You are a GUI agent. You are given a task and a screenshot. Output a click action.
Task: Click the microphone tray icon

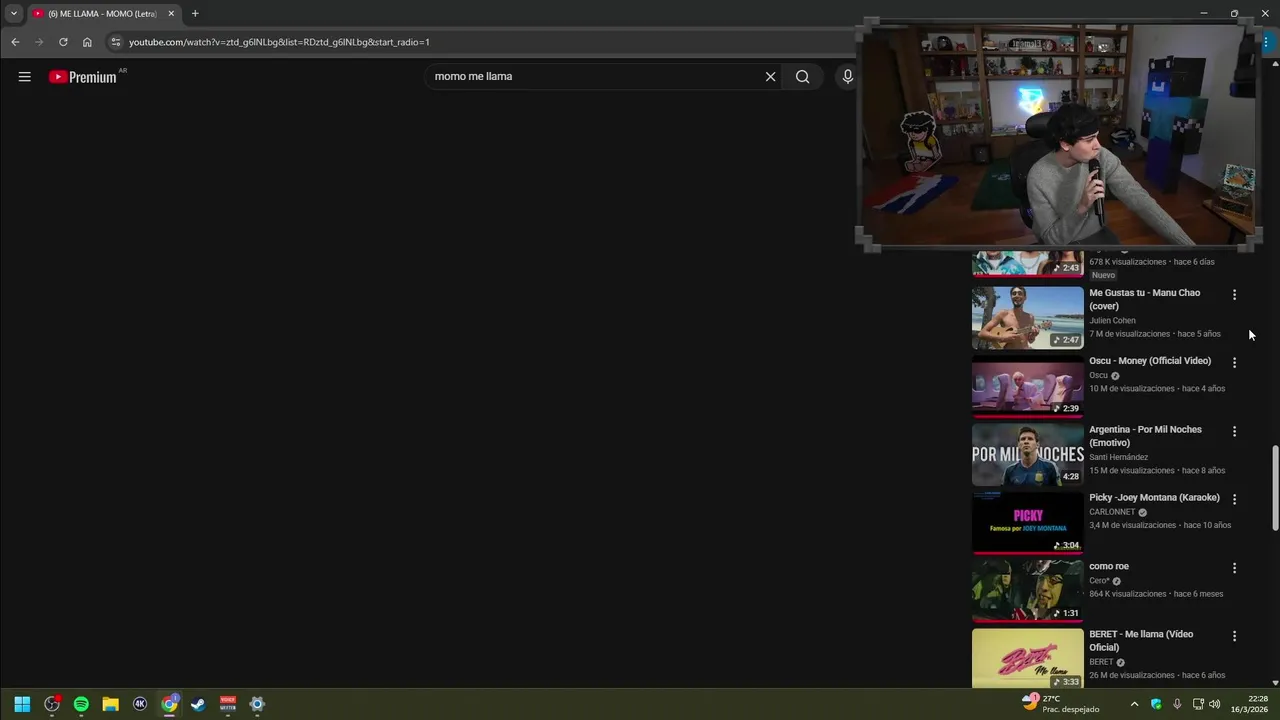pyautogui.click(x=1177, y=704)
